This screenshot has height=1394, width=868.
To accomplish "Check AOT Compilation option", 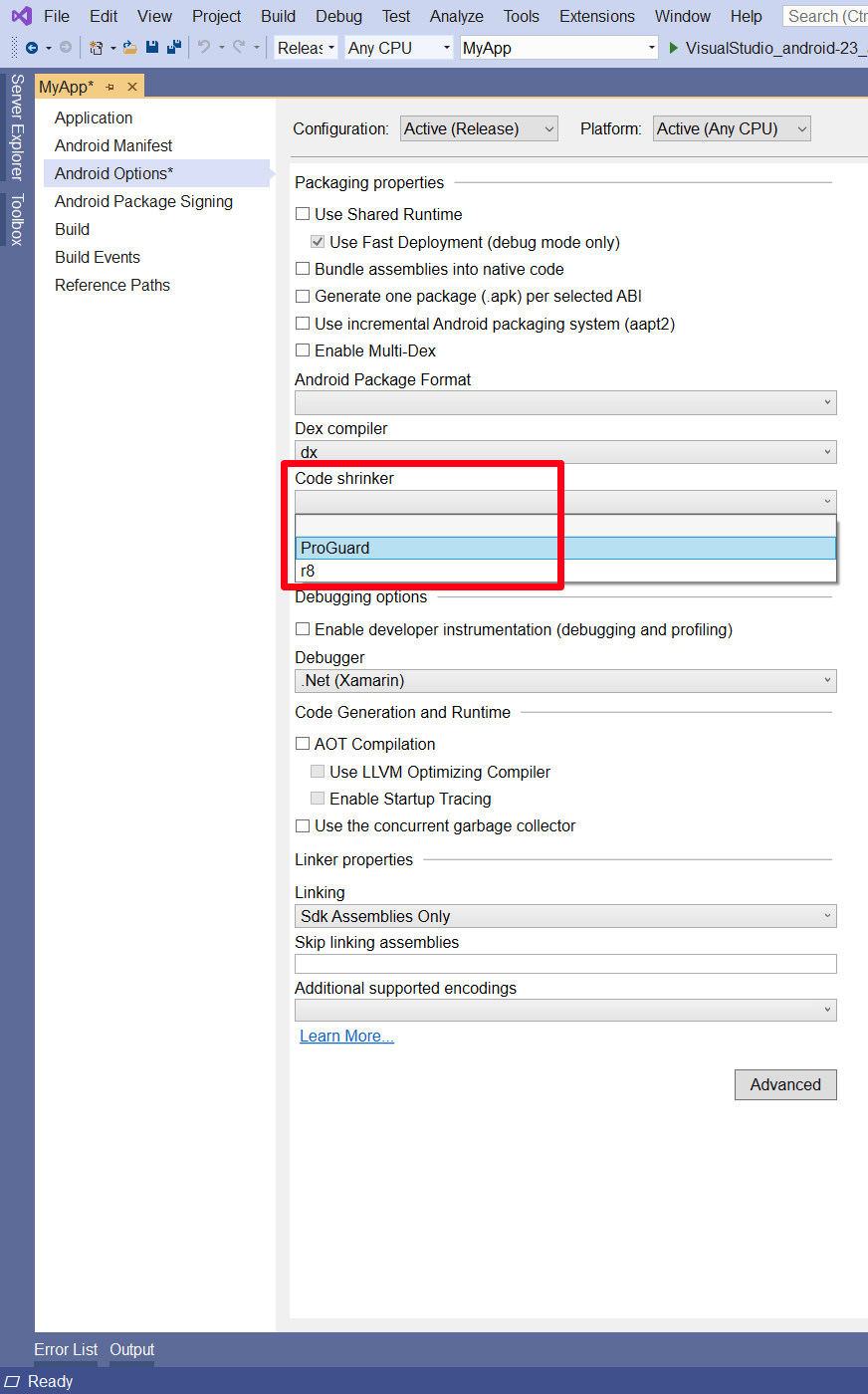I will point(303,744).
